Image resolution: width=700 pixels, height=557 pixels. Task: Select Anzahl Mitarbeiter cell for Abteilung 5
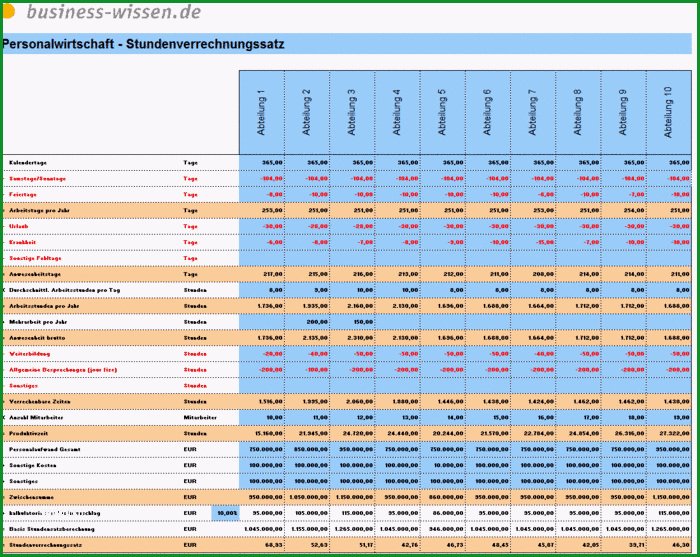click(443, 418)
